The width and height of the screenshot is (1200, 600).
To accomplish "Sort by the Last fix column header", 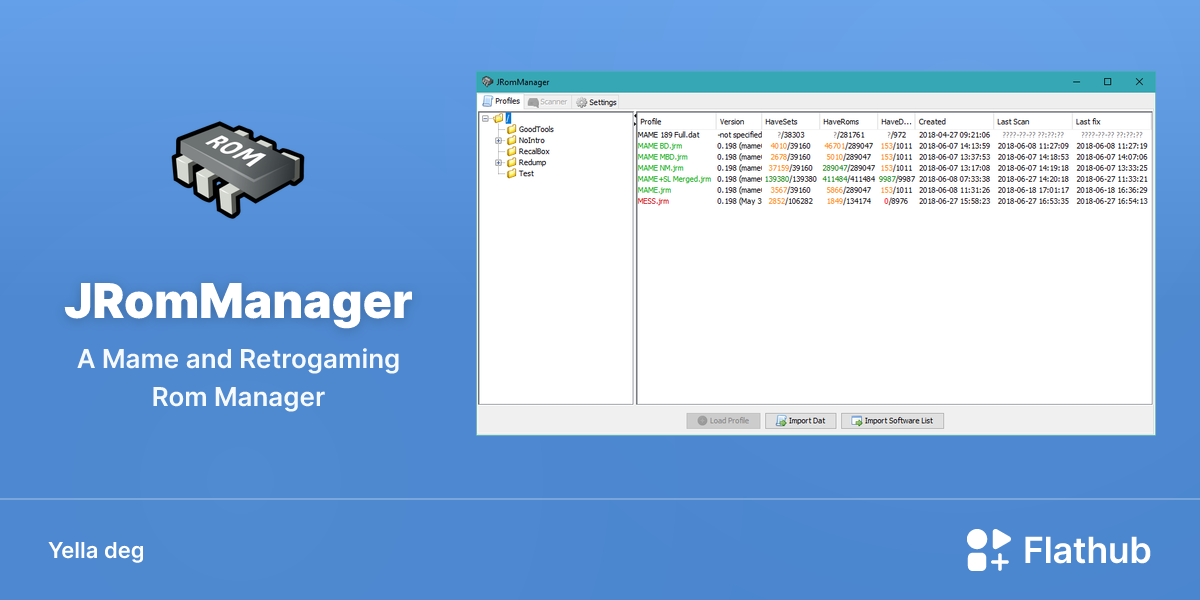I will (1111, 121).
